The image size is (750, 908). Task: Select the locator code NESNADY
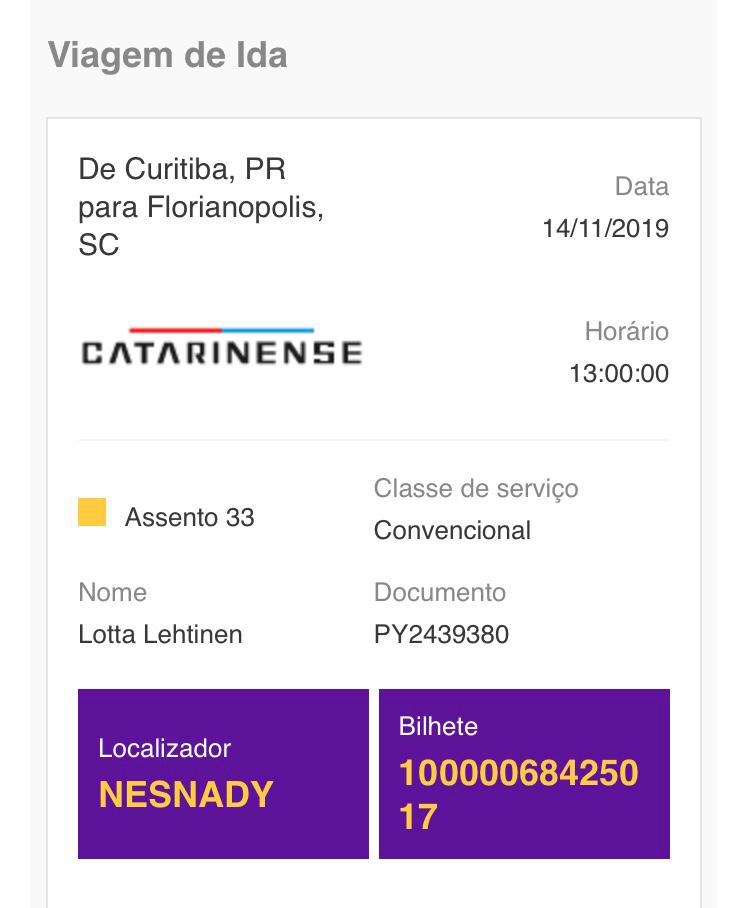[x=186, y=795]
